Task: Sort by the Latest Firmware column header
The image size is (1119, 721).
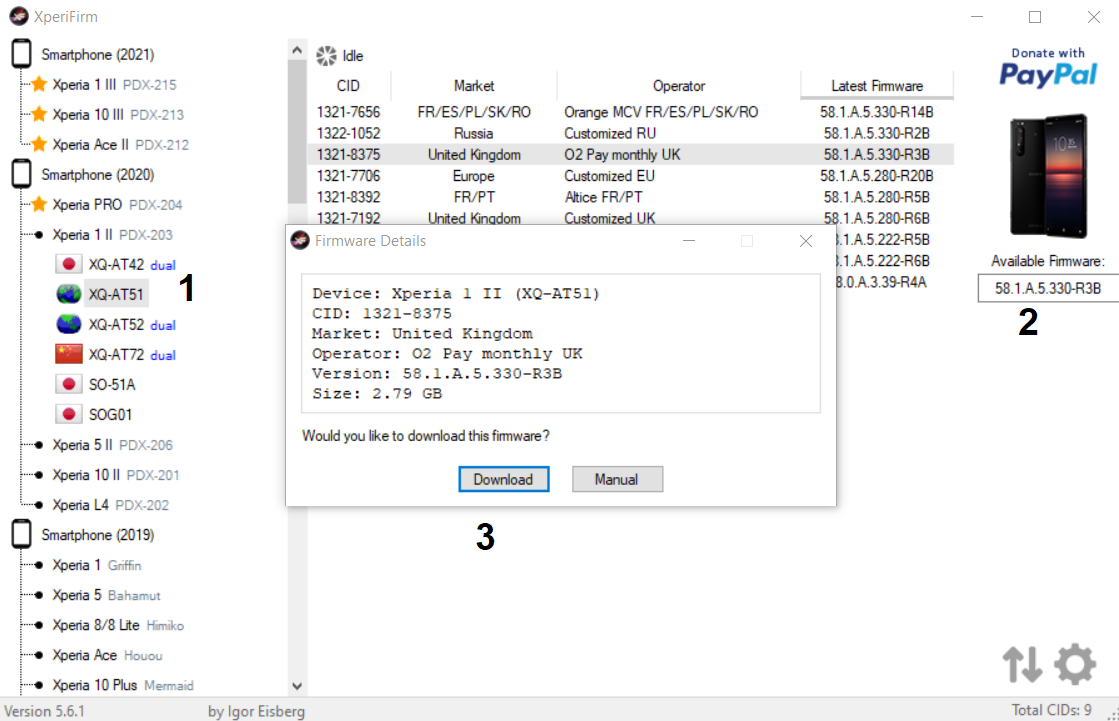Action: (x=876, y=86)
